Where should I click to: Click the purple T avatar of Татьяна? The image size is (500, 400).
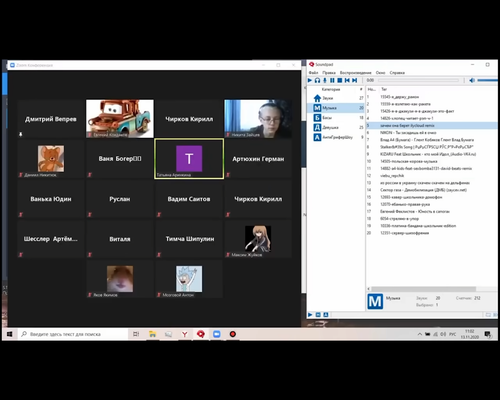pos(189,159)
